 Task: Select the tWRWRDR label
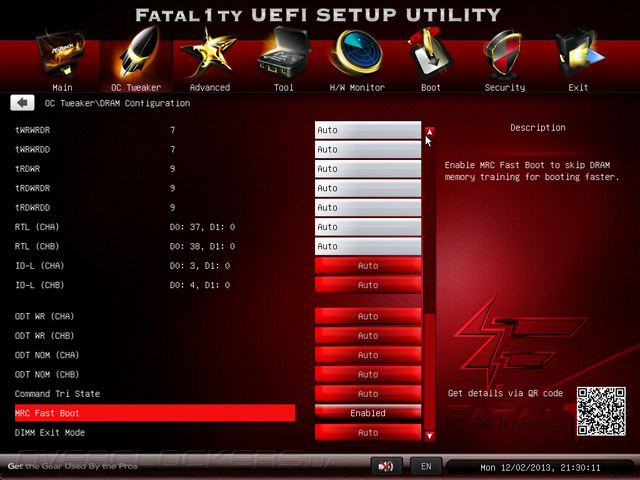point(33,130)
